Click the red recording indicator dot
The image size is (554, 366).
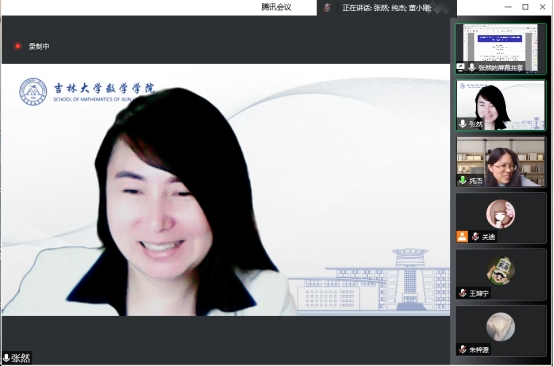[x=18, y=46]
